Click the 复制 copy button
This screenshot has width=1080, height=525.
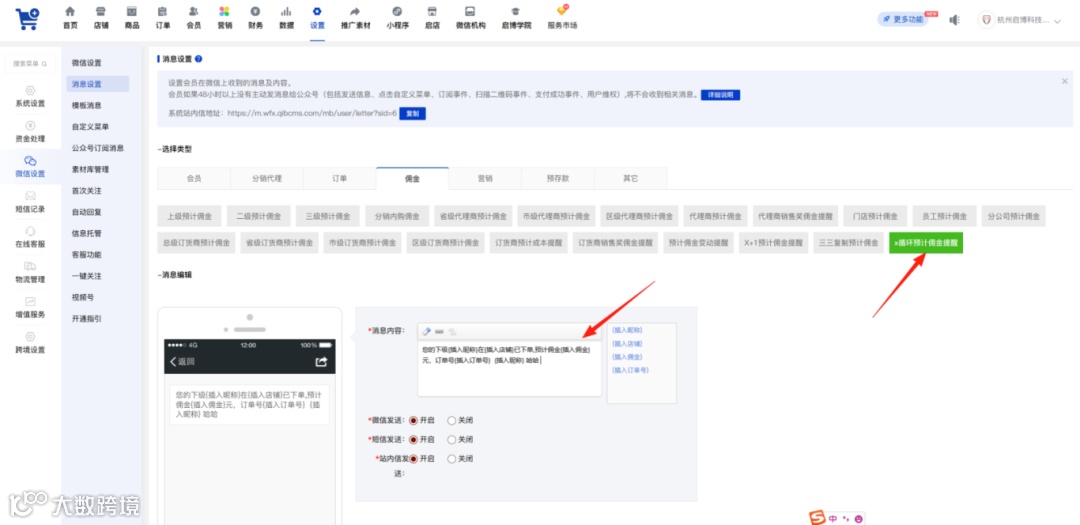(412, 114)
